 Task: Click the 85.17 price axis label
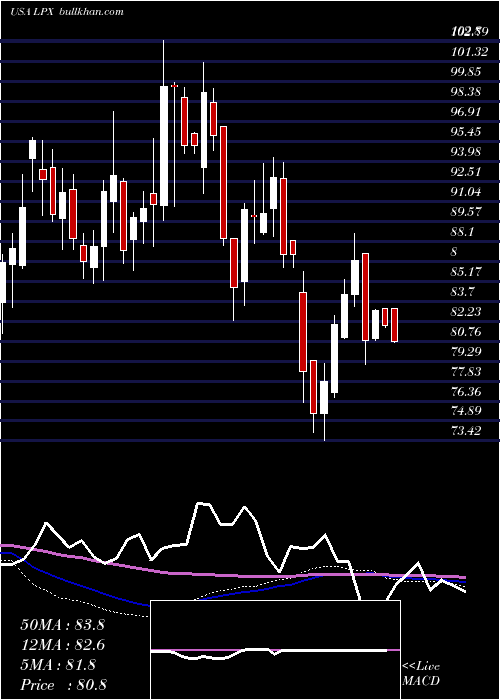[466, 271]
